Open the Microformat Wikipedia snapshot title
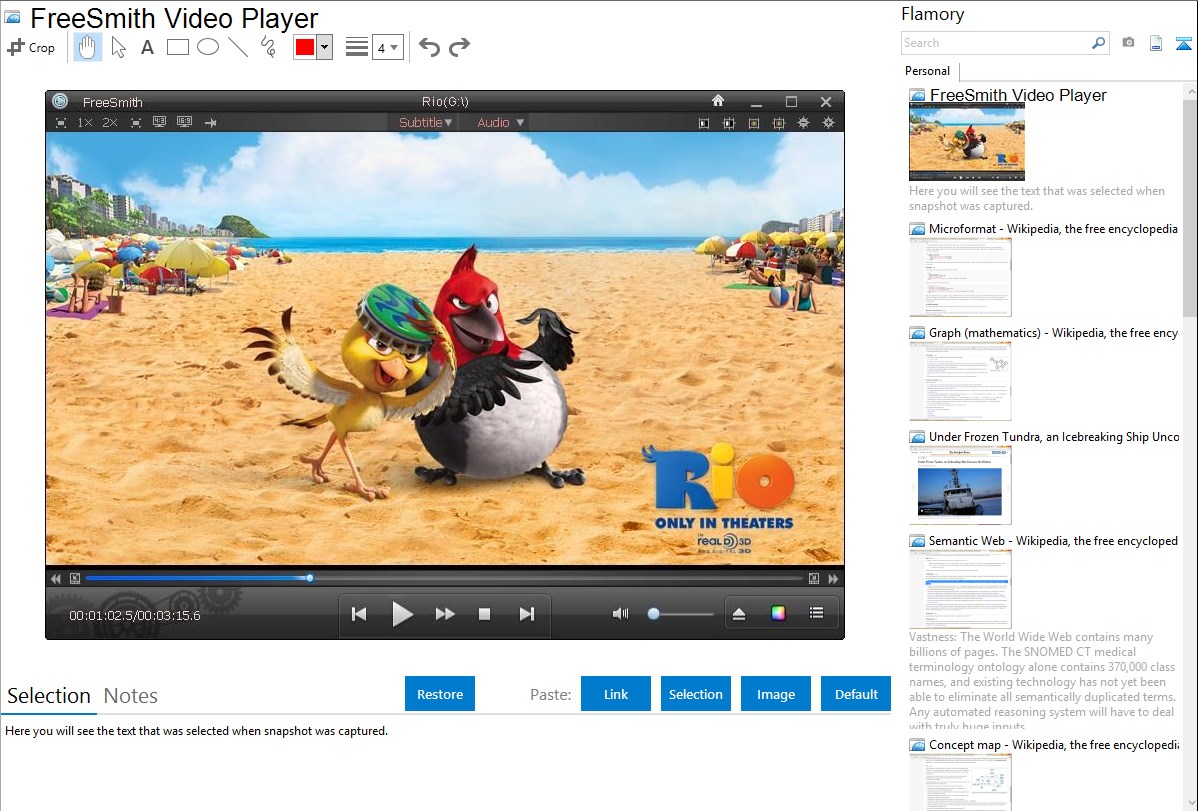 click(1053, 229)
